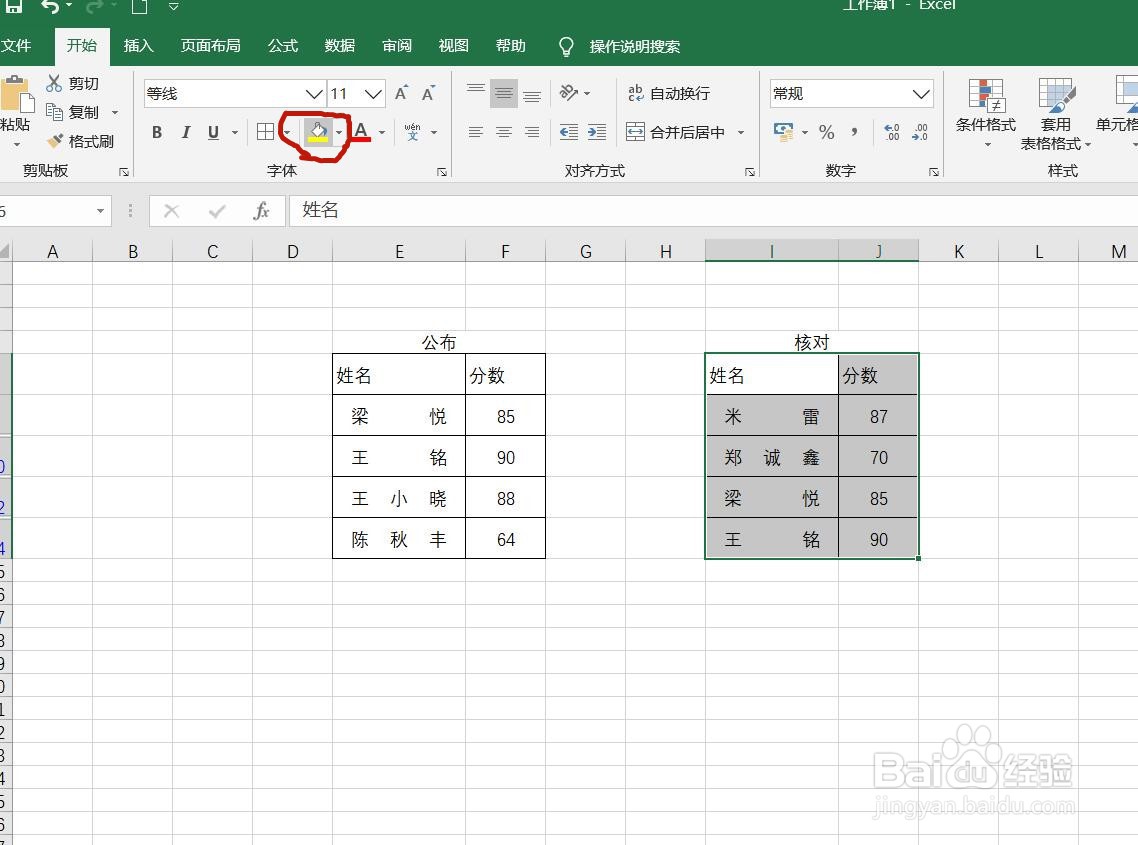This screenshot has width=1138, height=845.
Task: Click the phonetic guide wén icon
Action: 412,131
